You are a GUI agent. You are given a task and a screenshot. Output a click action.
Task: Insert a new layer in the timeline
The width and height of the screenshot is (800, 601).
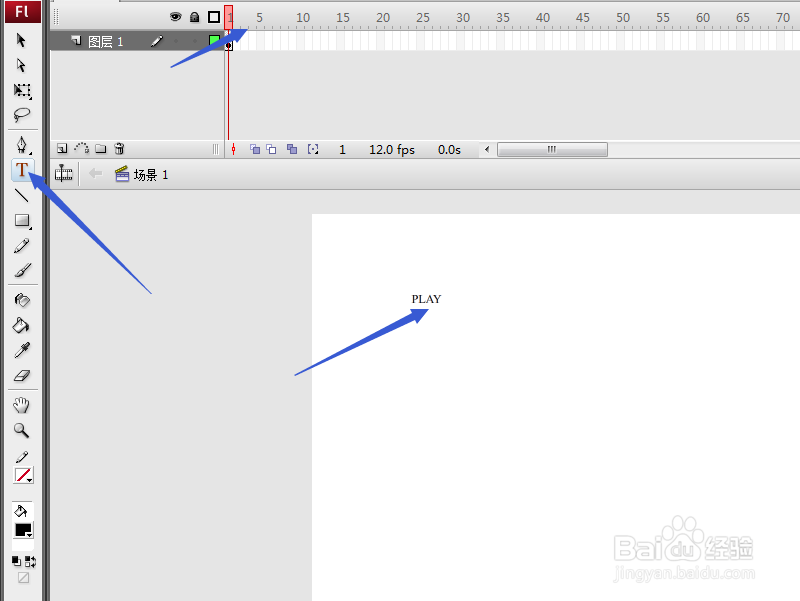[60, 148]
